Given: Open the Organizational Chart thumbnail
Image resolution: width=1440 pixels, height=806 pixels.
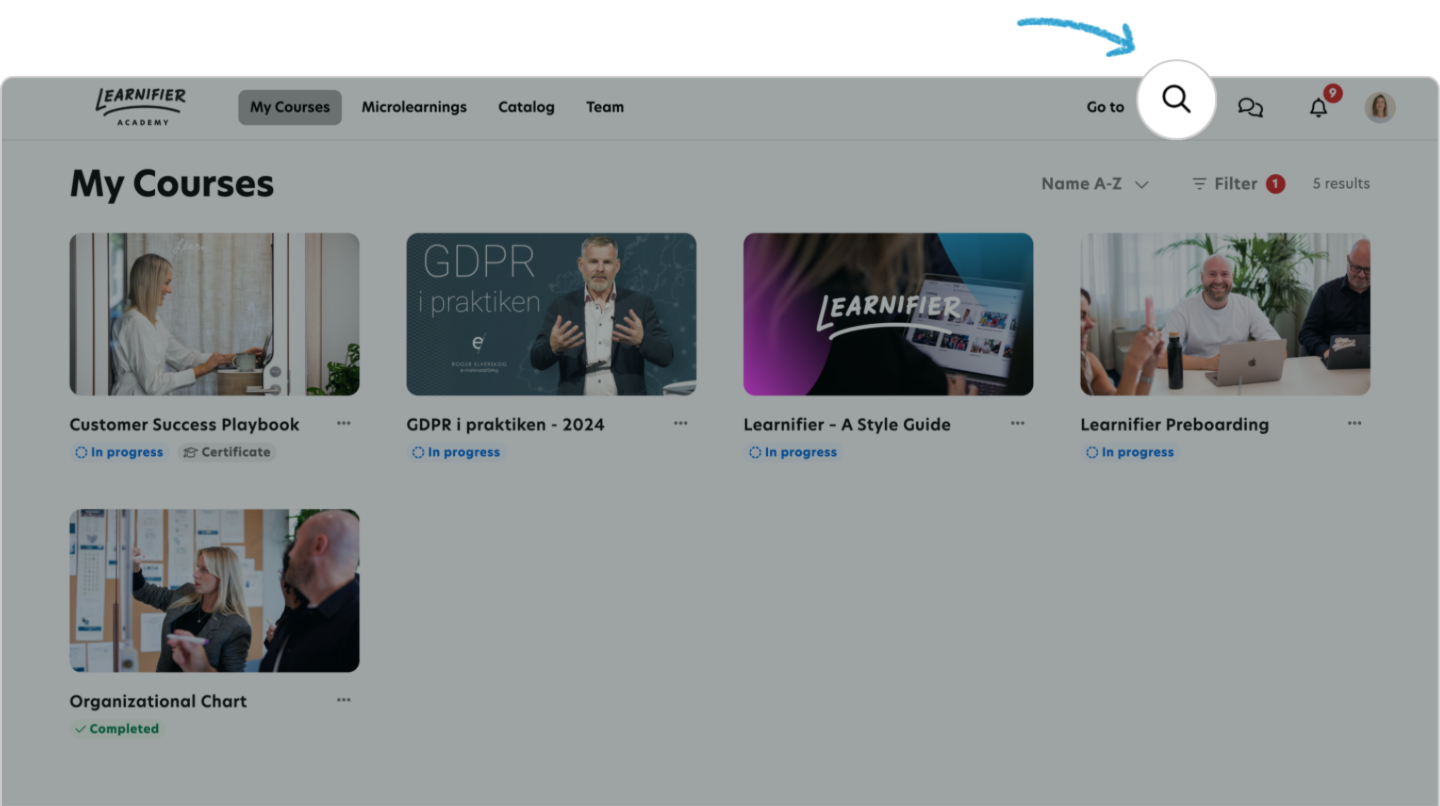Looking at the screenshot, I should pyautogui.click(x=214, y=591).
